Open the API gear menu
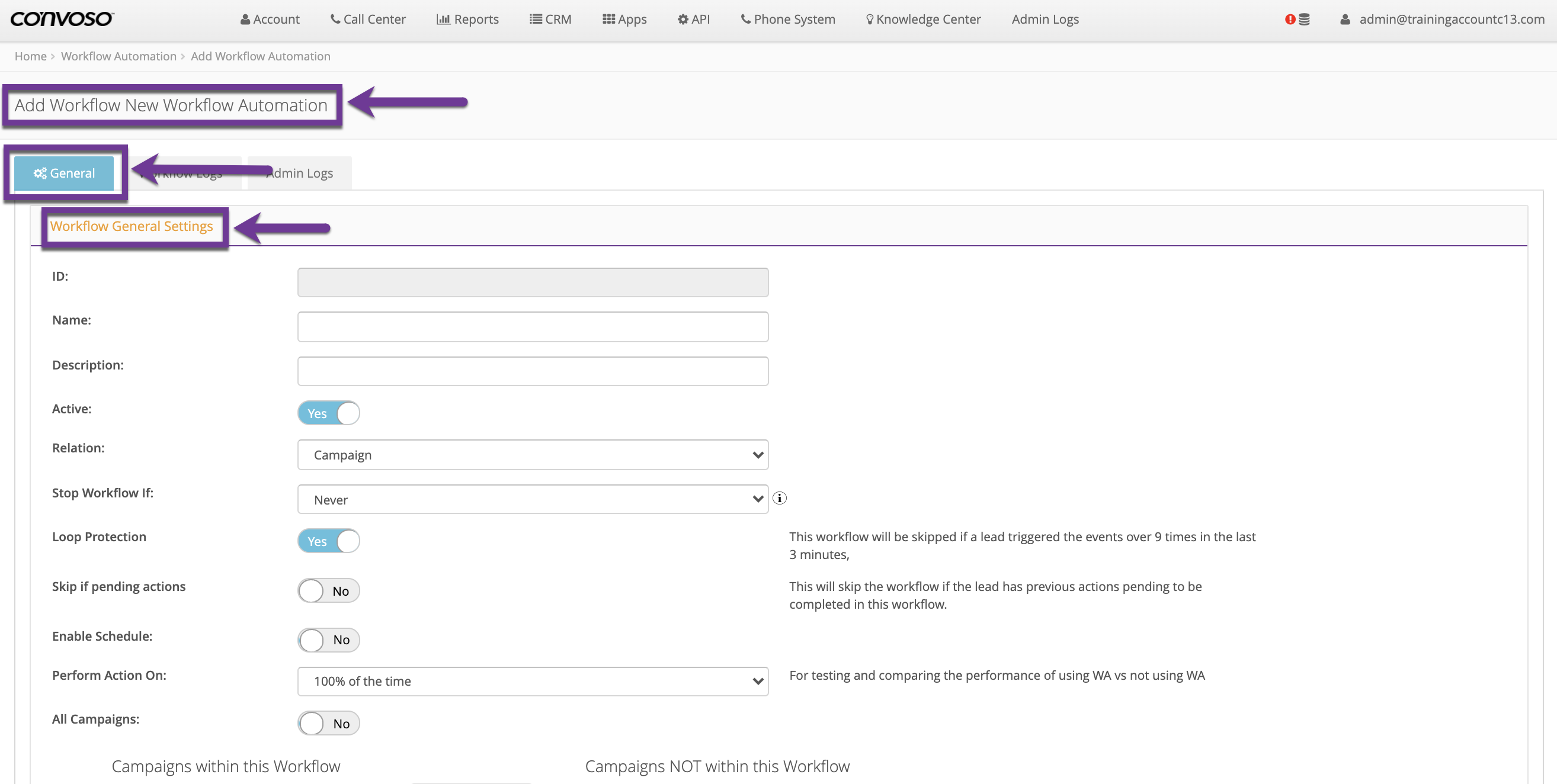1557x784 pixels. (x=693, y=20)
